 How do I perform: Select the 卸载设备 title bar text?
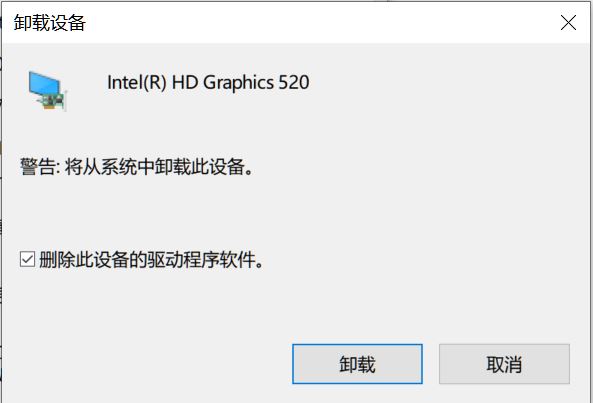pyautogui.click(x=50, y=23)
